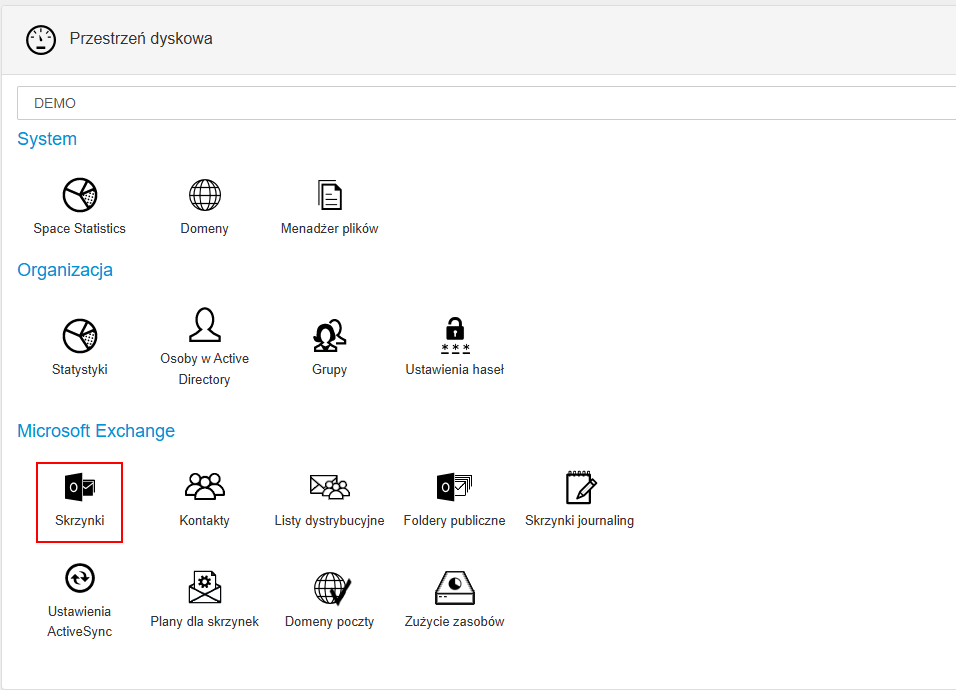Image resolution: width=956 pixels, height=690 pixels.
Task: Click the System section heading
Action: coord(47,139)
